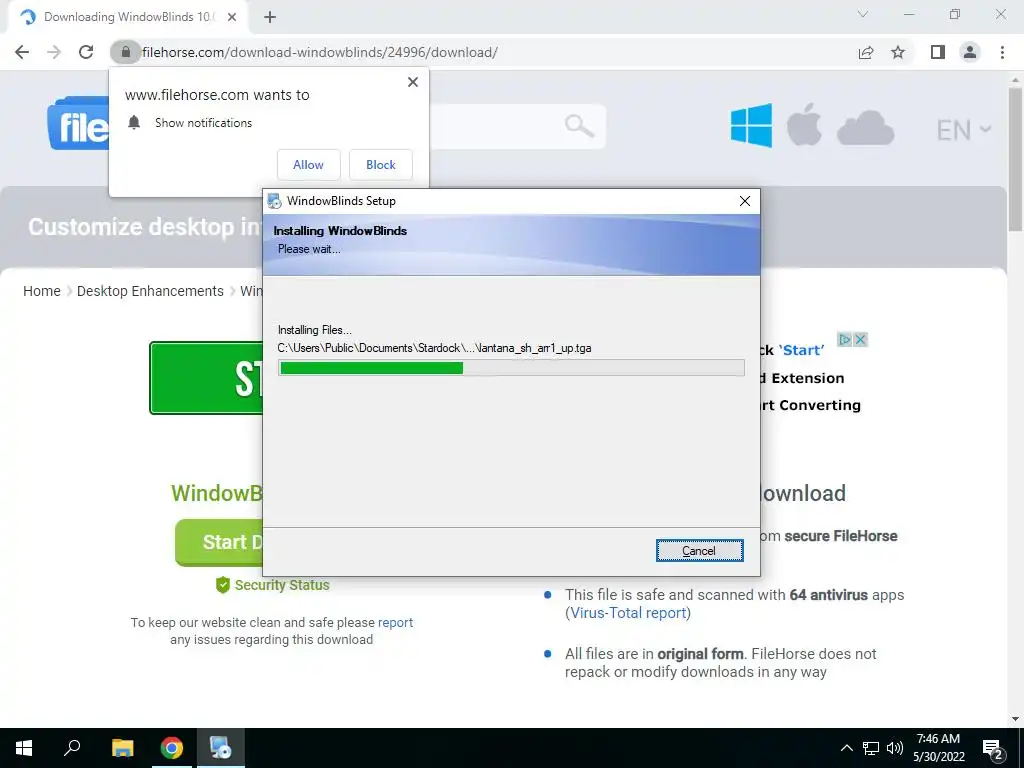1024x768 pixels.
Task: Open the Virus-Total report link
Action: (628, 613)
